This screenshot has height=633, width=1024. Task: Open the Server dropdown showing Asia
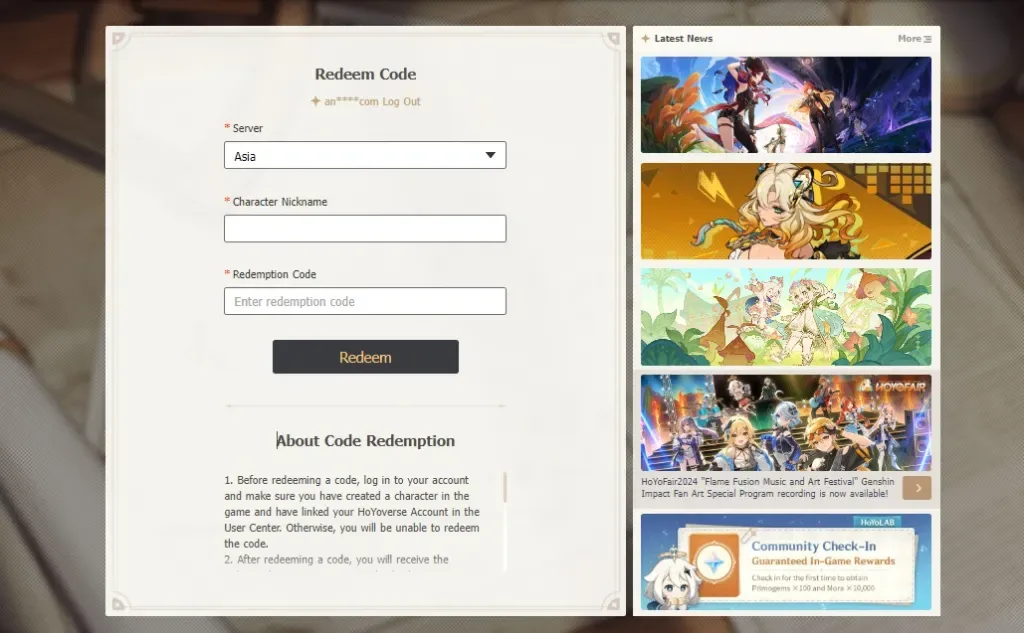[x=365, y=155]
